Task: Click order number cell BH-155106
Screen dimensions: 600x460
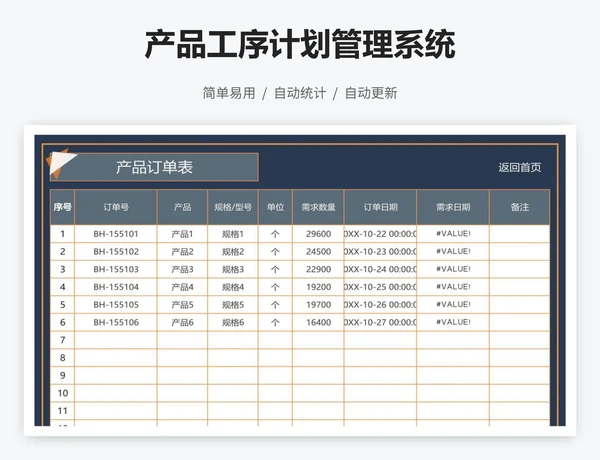Action: (116, 322)
